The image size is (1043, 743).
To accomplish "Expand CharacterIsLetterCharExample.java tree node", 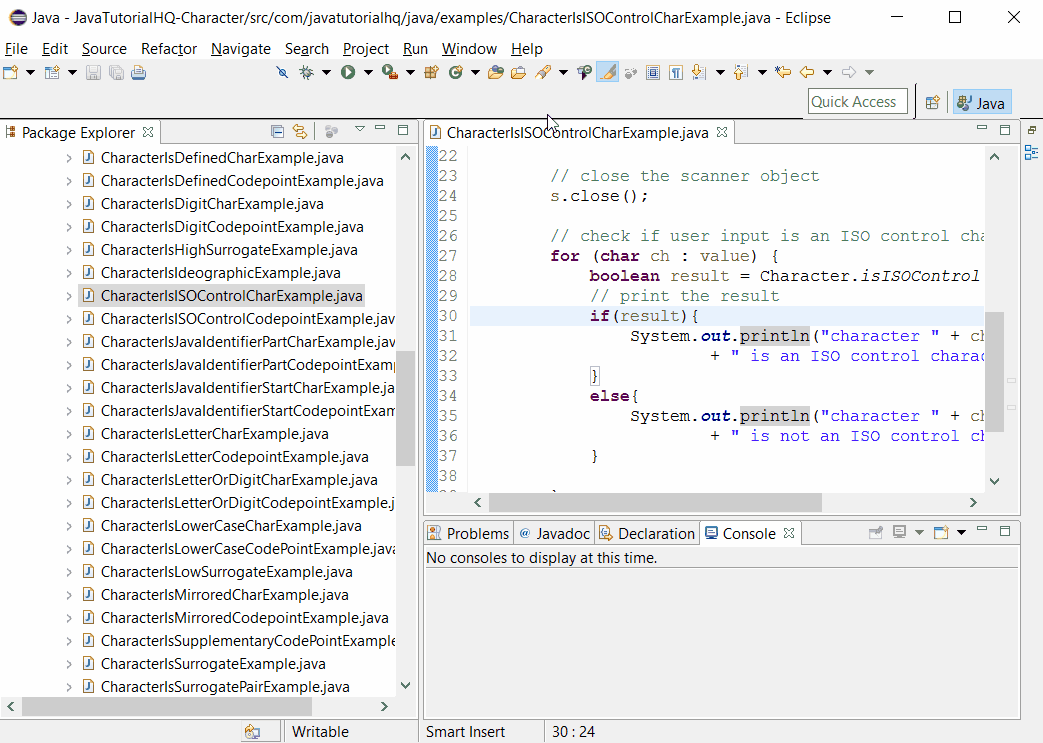I will point(69,434).
